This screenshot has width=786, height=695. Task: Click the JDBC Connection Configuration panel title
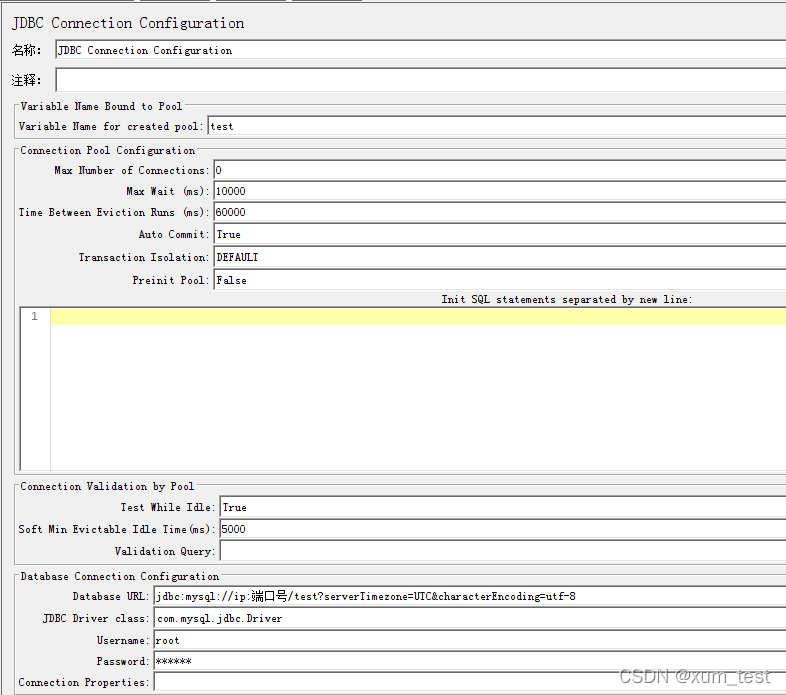[x=128, y=23]
